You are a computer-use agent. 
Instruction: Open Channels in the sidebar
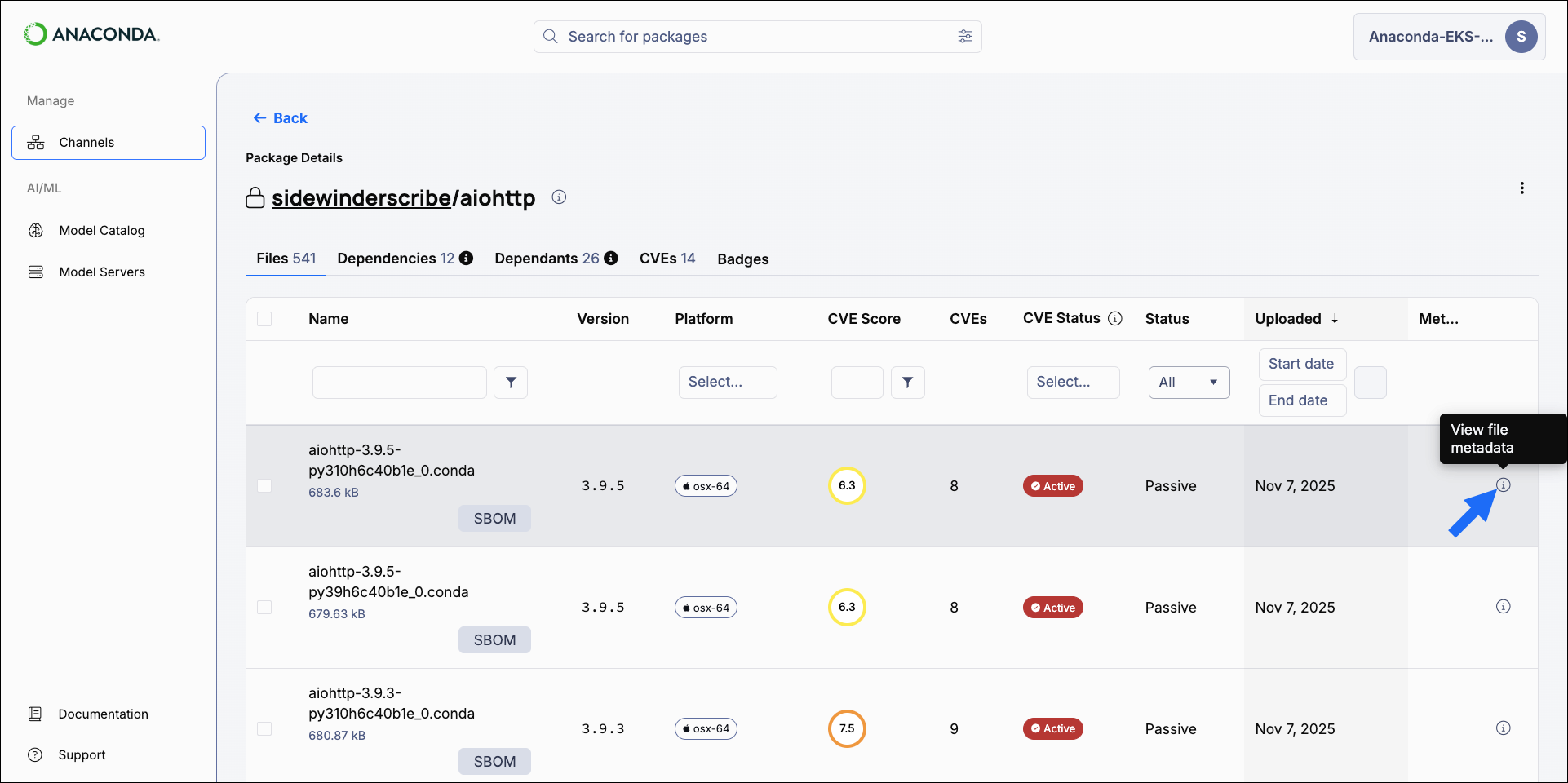pyautogui.click(x=109, y=143)
